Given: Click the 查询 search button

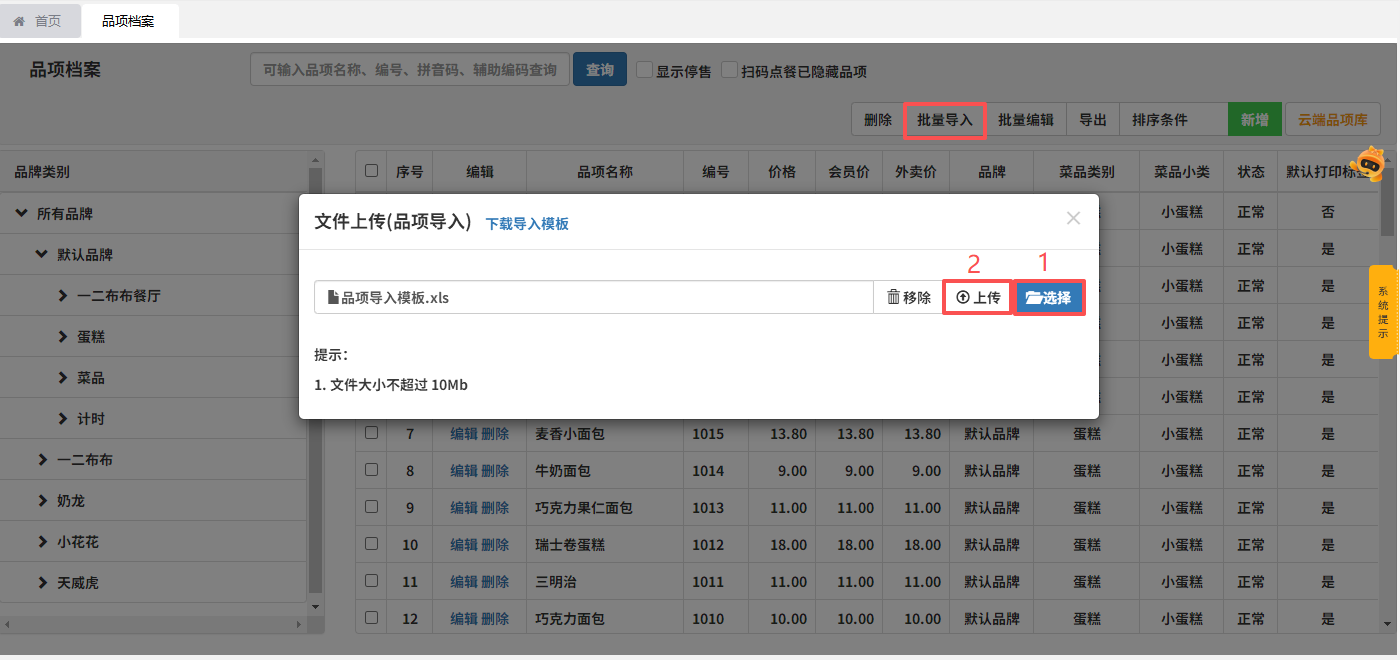Looking at the screenshot, I should (600, 70).
